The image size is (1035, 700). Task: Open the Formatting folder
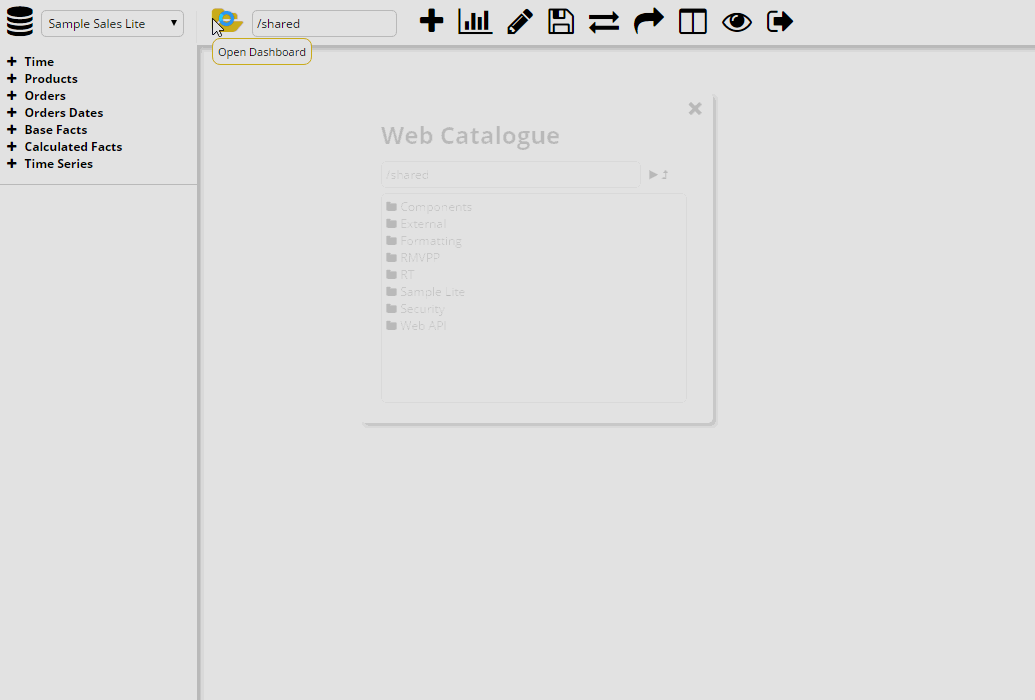(x=431, y=241)
